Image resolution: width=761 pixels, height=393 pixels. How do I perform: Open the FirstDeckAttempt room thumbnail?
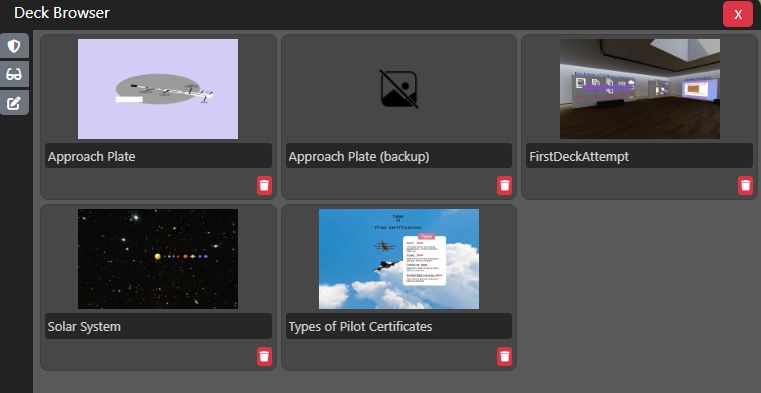(x=640, y=89)
